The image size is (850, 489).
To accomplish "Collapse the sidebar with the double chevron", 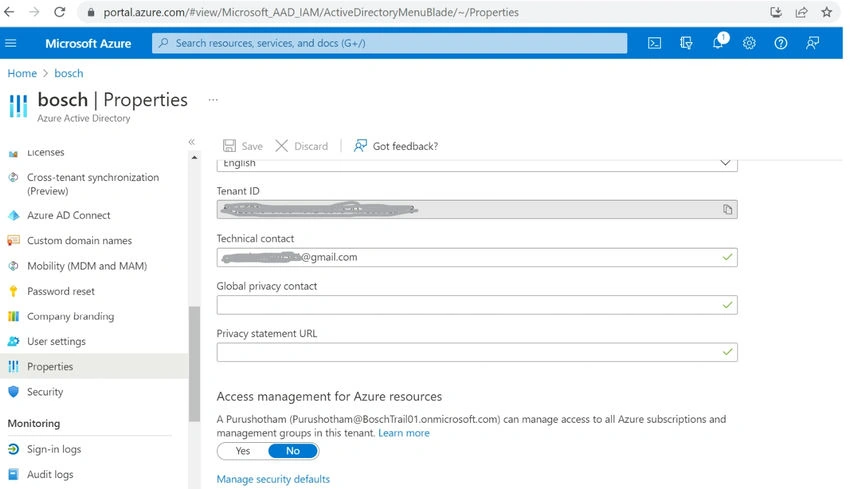I will 191,142.
